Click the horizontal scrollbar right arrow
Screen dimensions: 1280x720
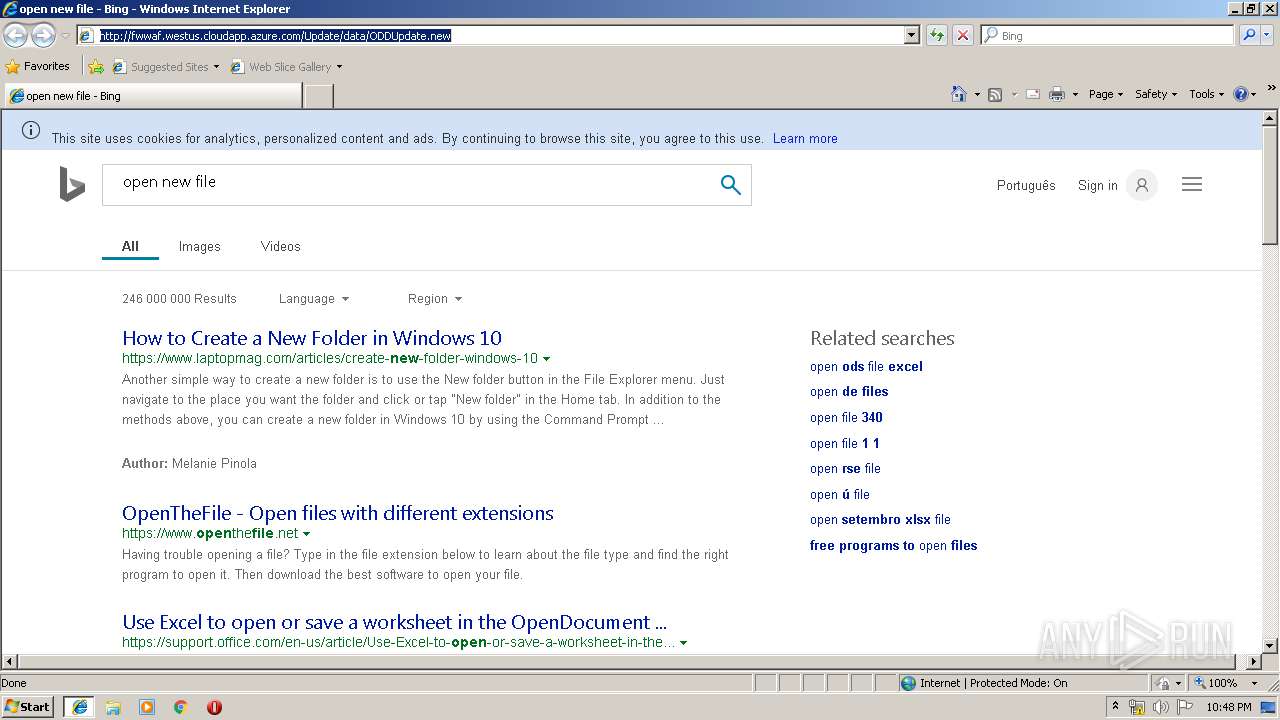pos(1254,661)
